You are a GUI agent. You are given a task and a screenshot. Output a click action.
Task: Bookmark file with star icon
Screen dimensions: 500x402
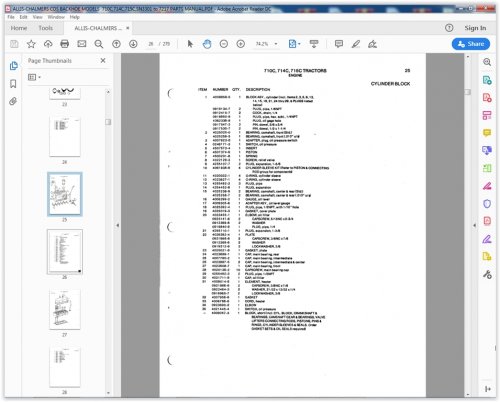(31, 44)
